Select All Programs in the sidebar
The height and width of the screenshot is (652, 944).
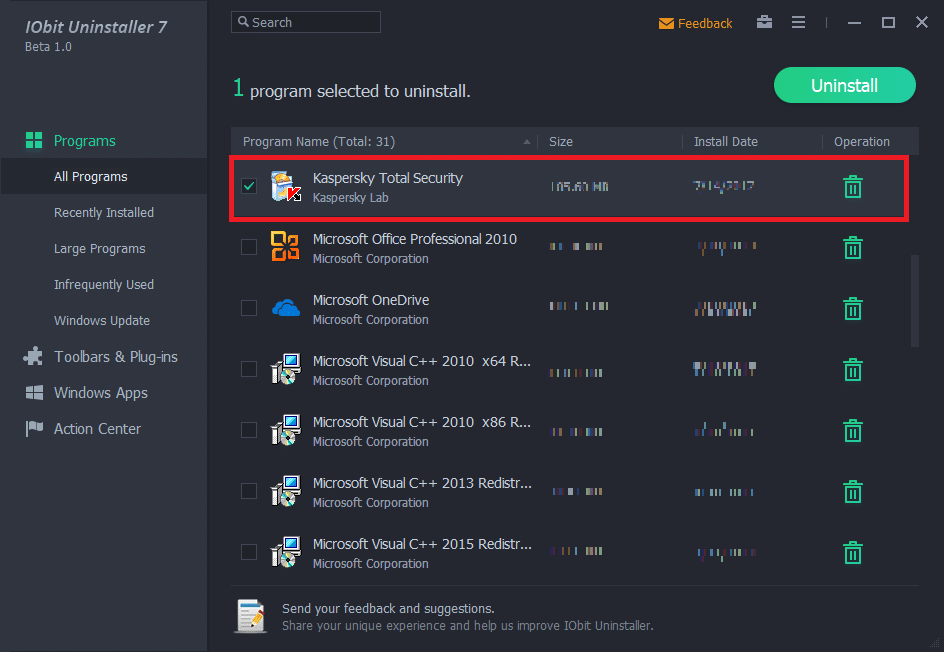pyautogui.click(x=90, y=176)
